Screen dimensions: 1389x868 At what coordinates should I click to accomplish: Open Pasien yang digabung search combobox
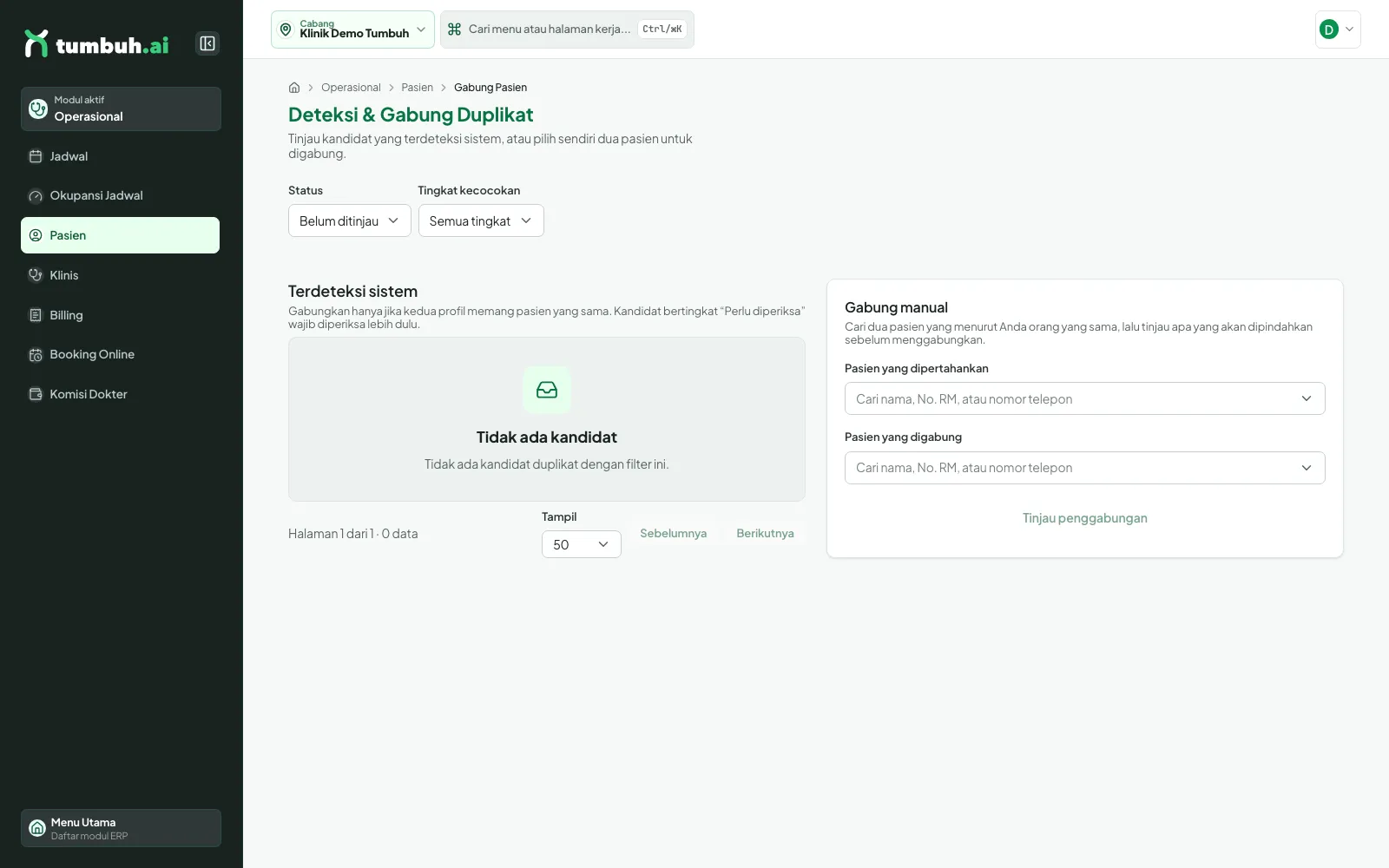tap(1085, 468)
